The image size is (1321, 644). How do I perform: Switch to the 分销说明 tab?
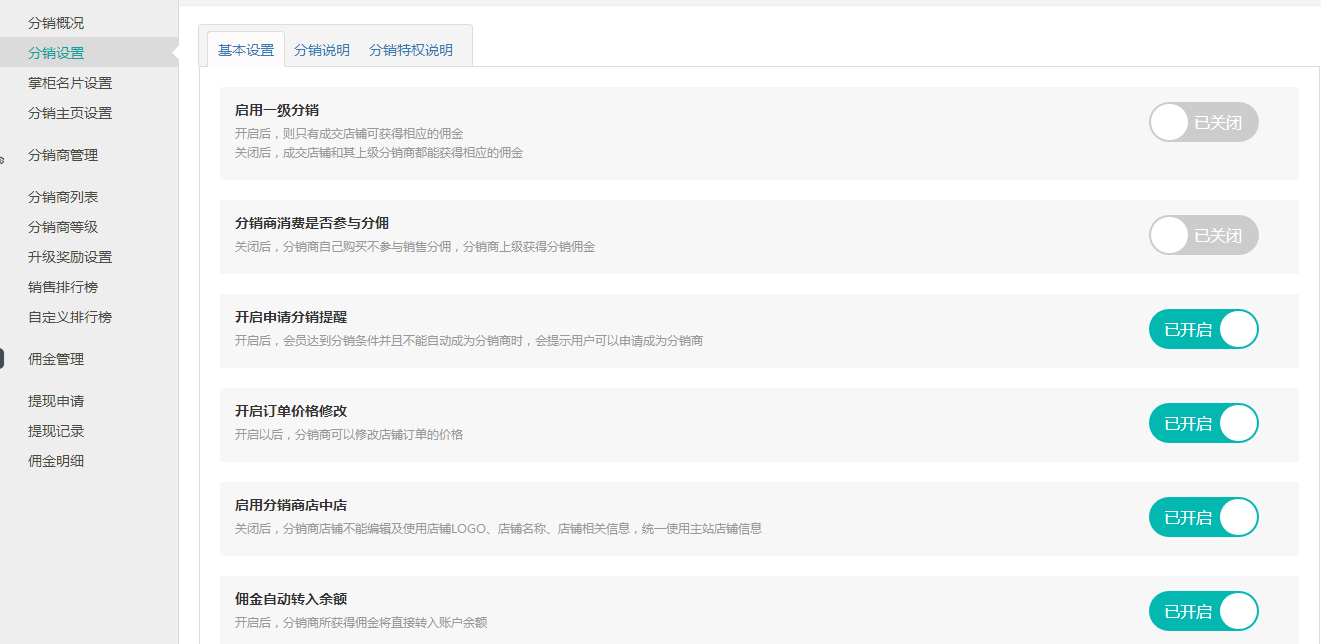[x=322, y=50]
